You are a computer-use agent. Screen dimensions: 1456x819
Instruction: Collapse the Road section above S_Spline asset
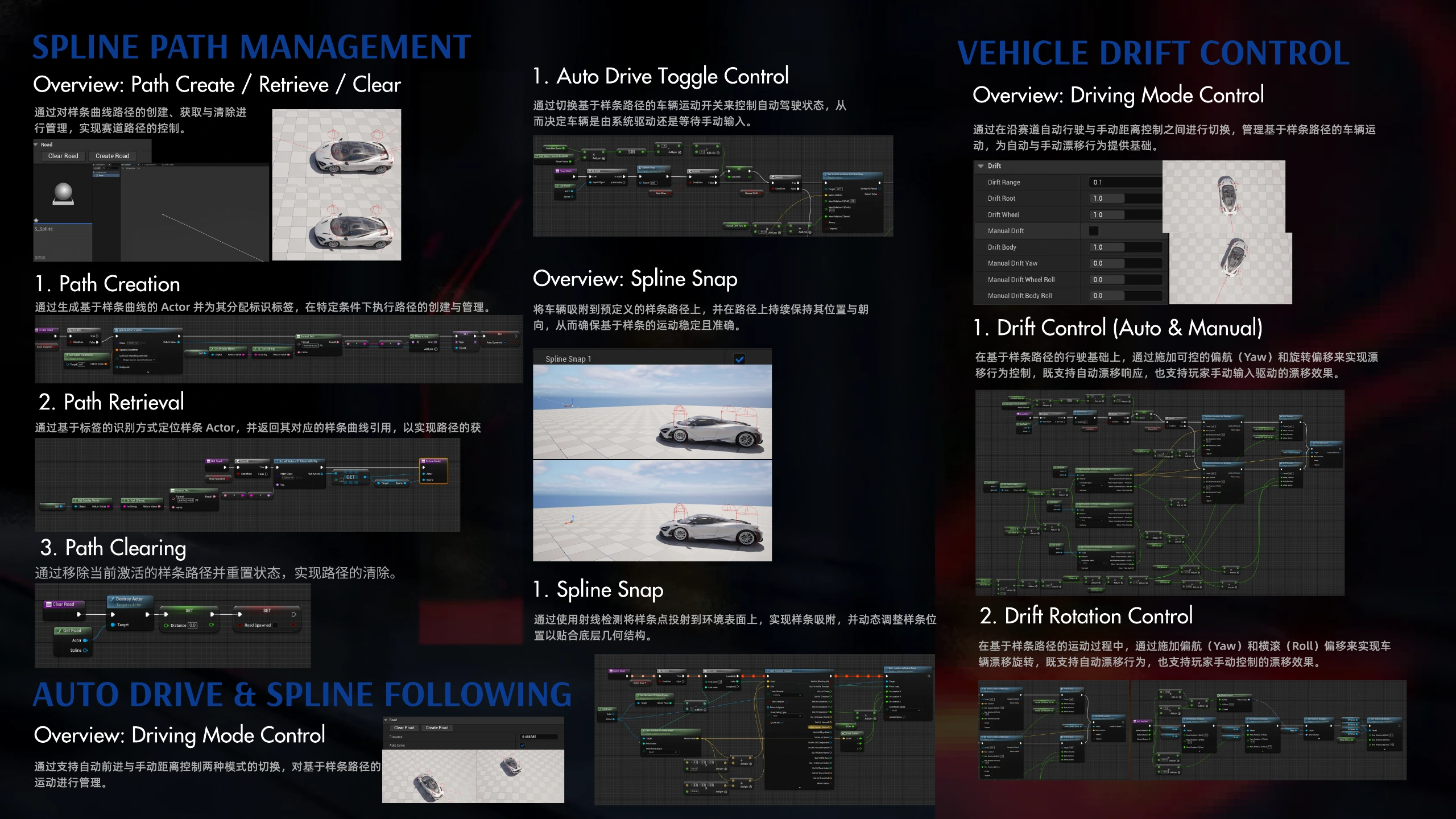(x=36, y=144)
